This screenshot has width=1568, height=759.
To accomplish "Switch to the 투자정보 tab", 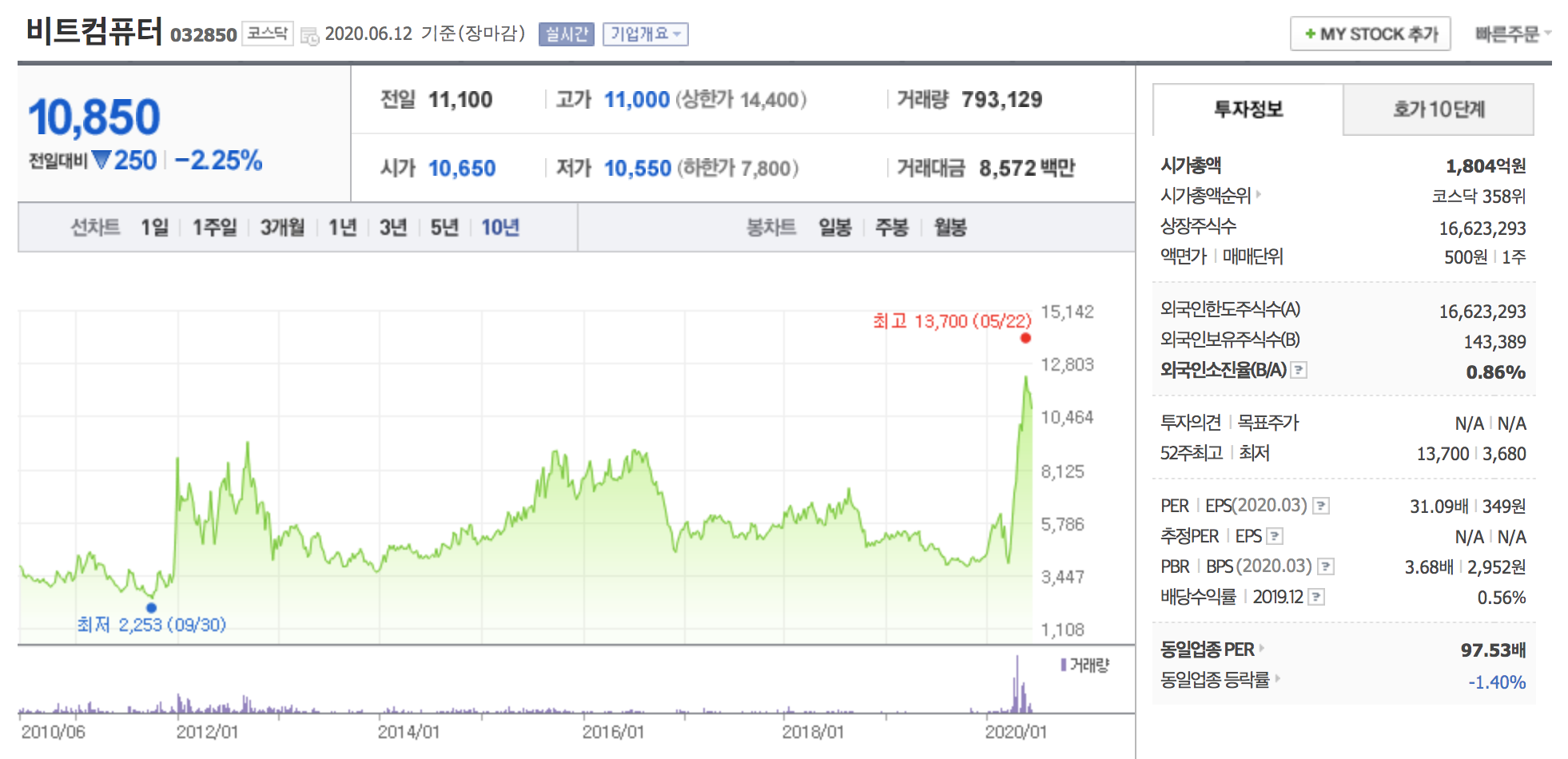I will tap(1248, 109).
